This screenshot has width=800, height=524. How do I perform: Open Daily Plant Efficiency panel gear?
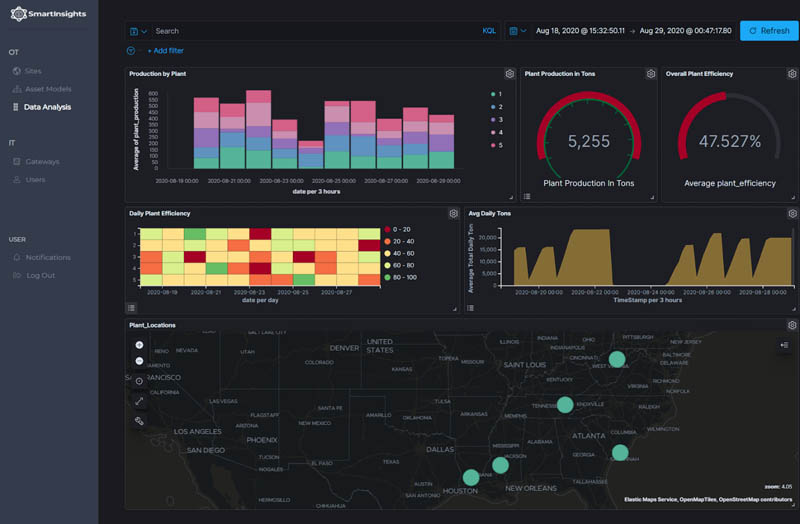tap(453, 214)
